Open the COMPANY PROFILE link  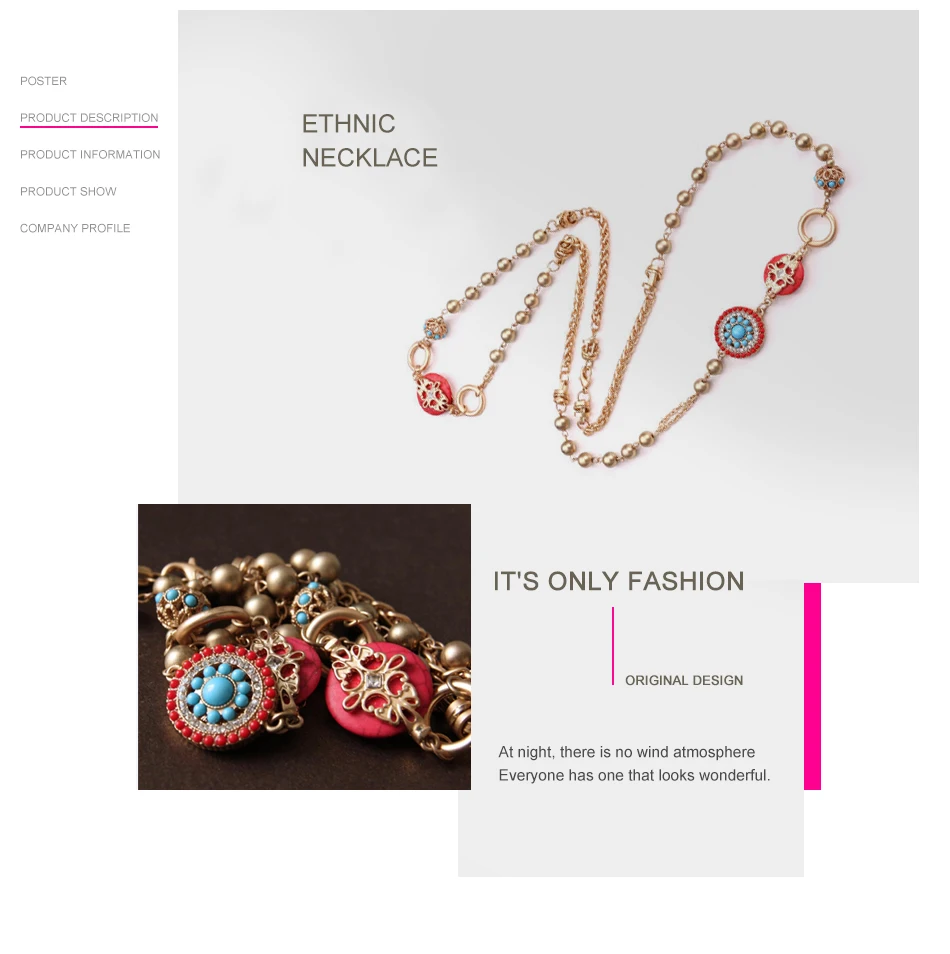point(75,228)
